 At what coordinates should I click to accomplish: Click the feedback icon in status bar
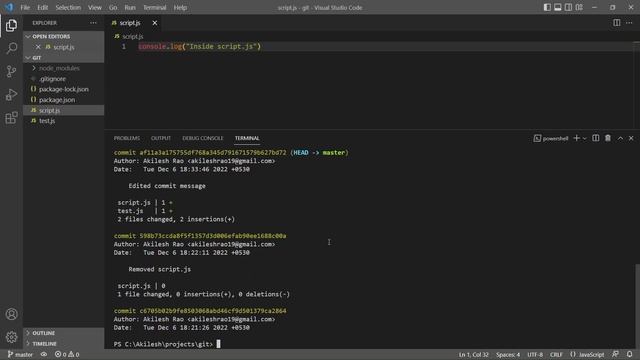[x=615, y=354]
